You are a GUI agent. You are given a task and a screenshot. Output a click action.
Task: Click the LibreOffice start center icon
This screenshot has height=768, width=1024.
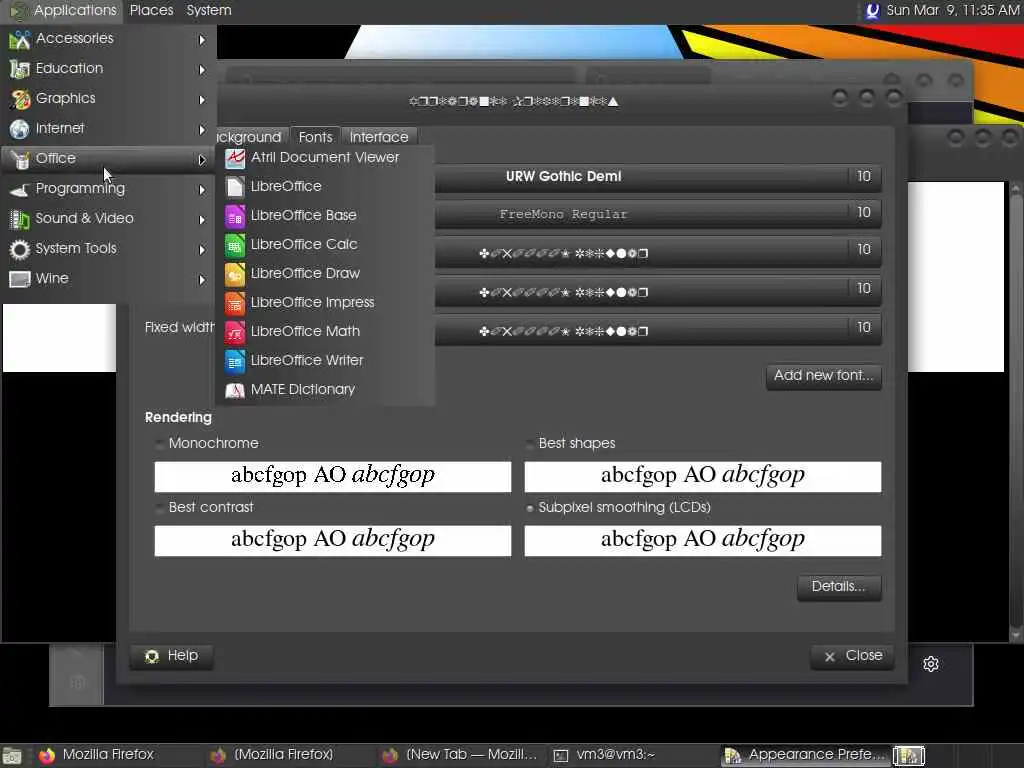[x=234, y=187]
